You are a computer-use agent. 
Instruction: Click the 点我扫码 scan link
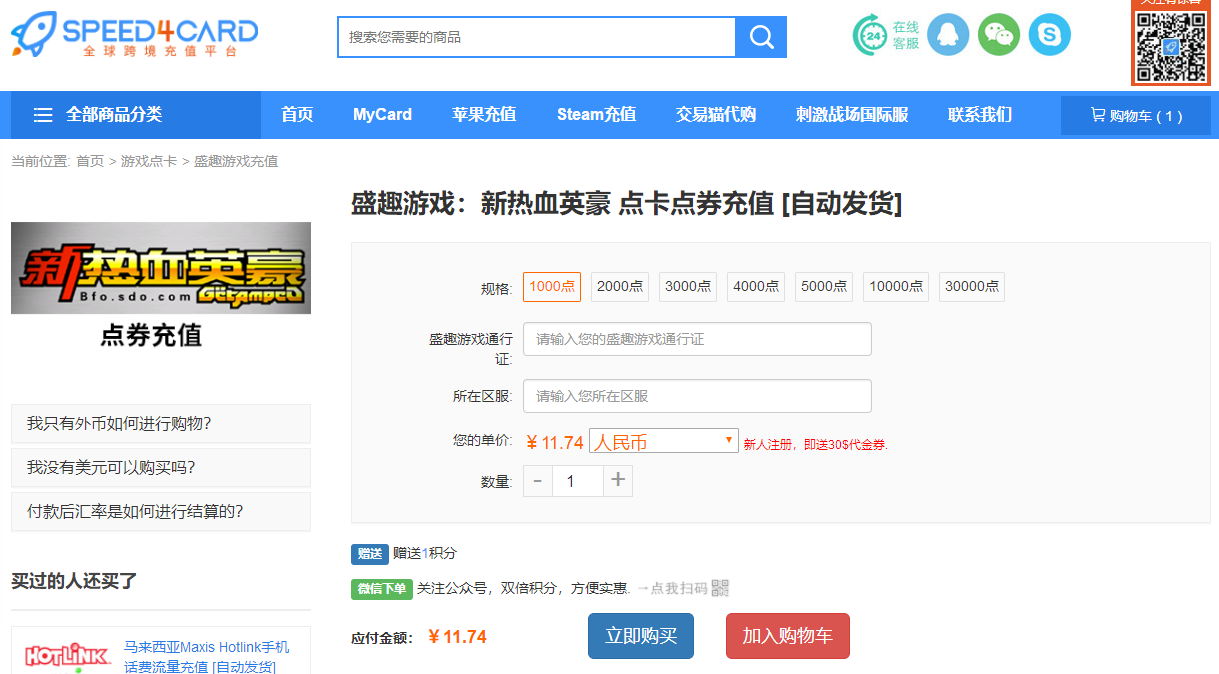point(679,588)
